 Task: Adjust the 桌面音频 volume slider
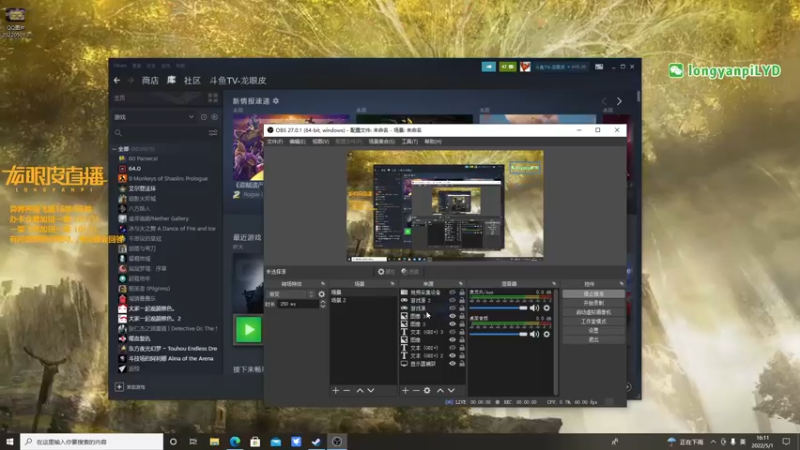coord(498,334)
